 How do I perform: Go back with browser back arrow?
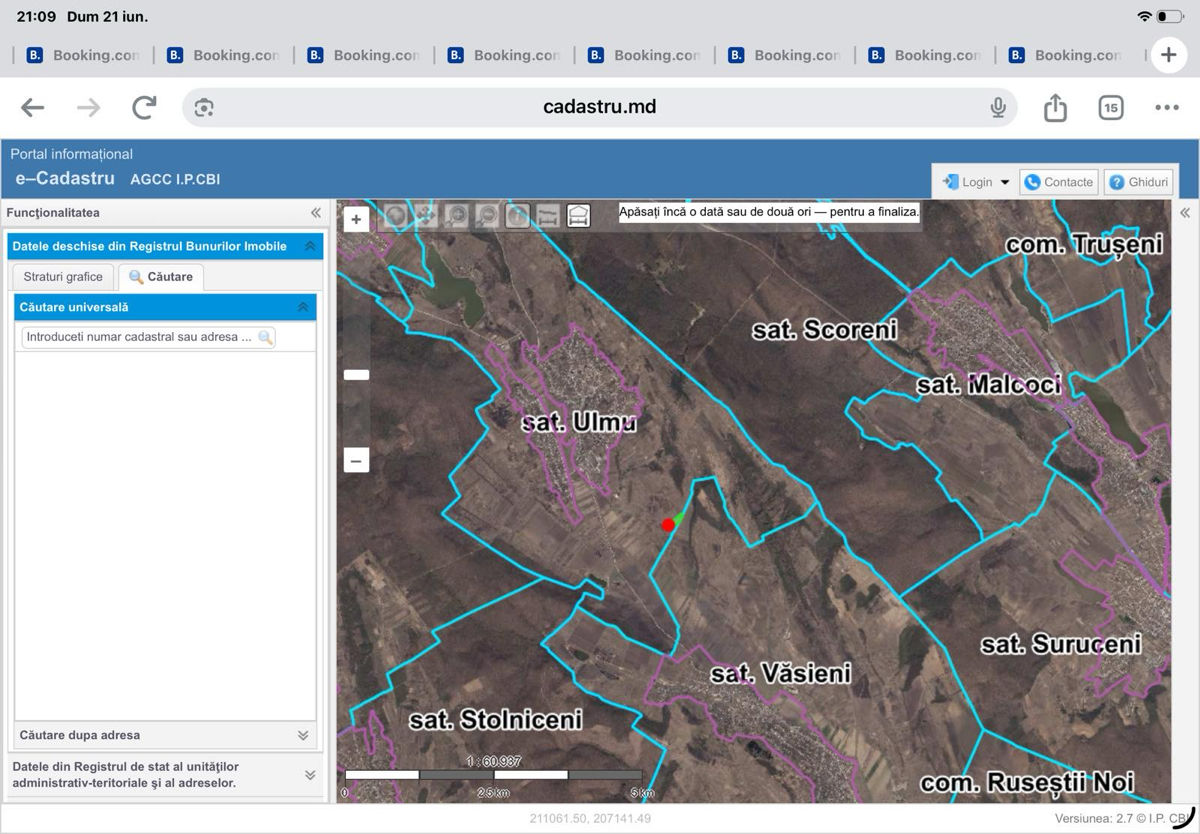tap(33, 108)
